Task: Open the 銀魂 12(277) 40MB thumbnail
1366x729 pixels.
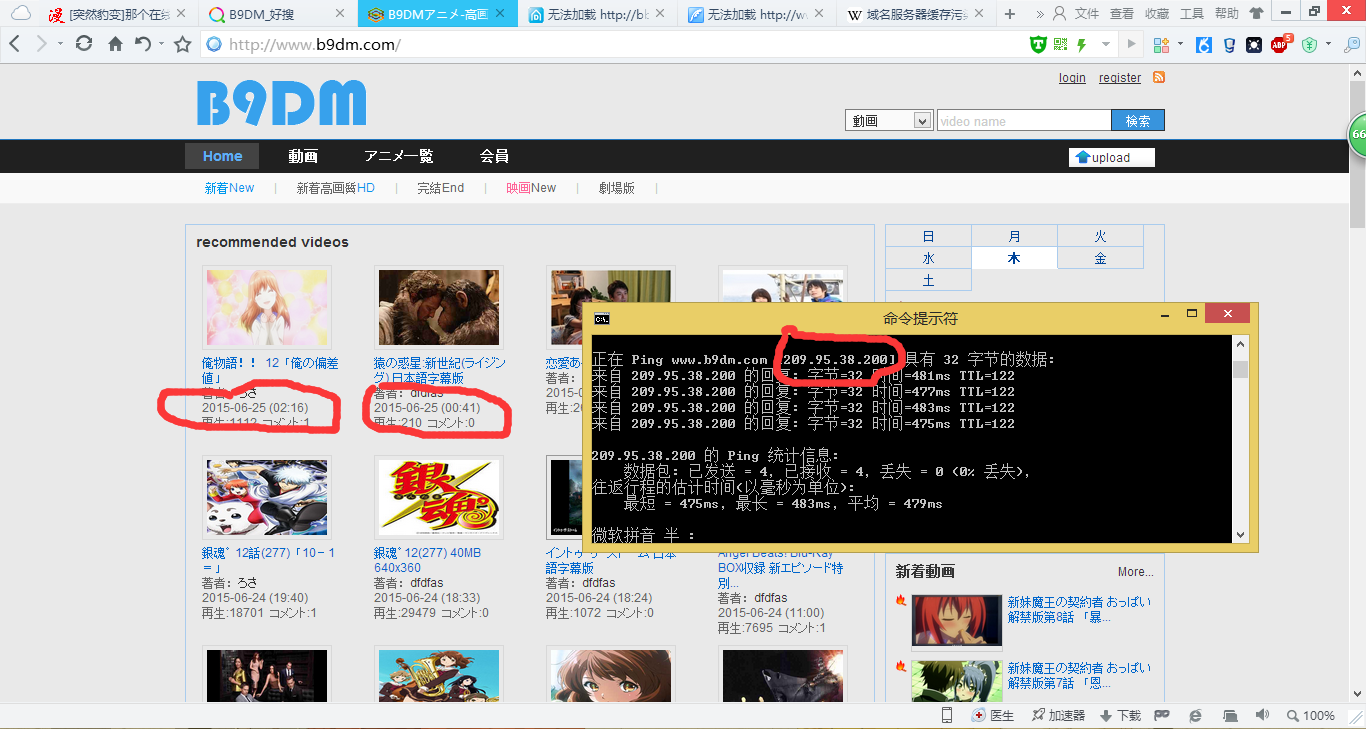Action: pos(439,499)
